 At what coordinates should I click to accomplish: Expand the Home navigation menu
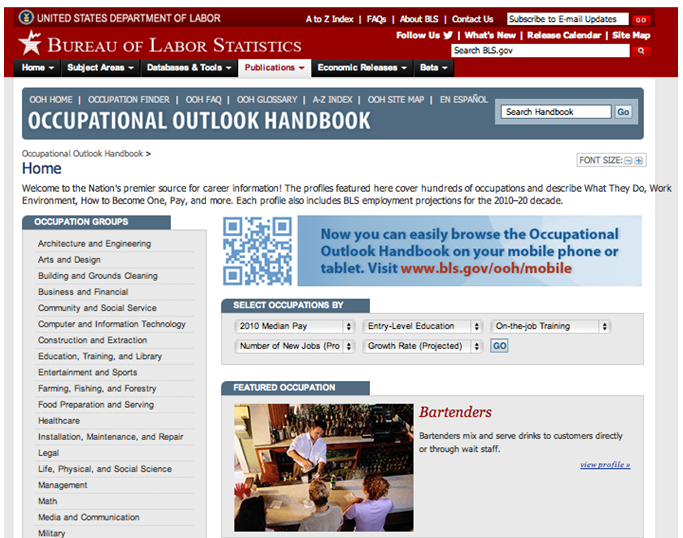(x=37, y=68)
